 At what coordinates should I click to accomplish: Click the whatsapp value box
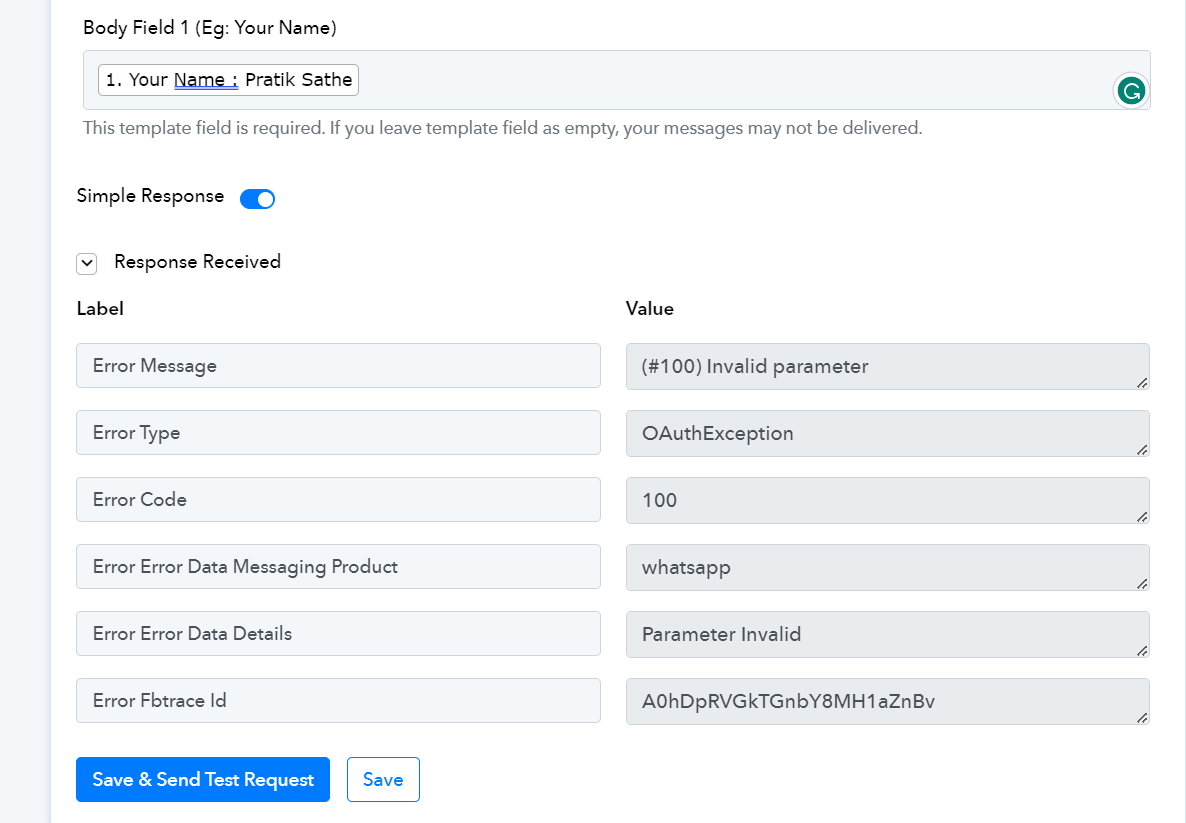click(x=887, y=567)
